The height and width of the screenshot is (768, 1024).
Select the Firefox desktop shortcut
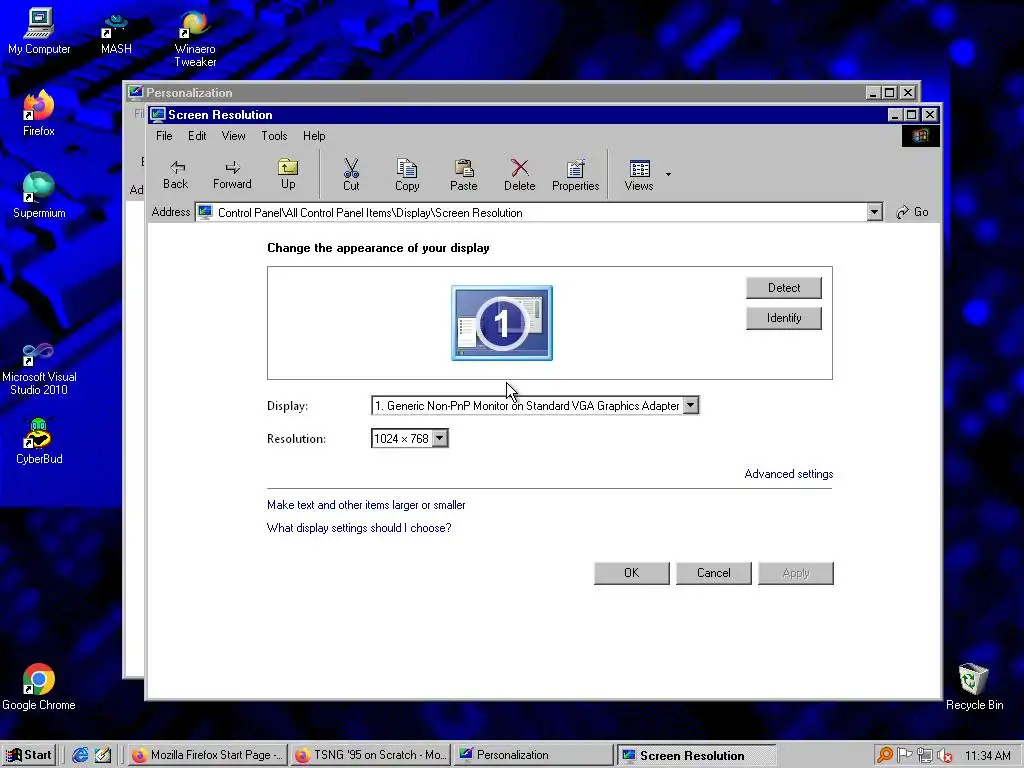tap(39, 114)
